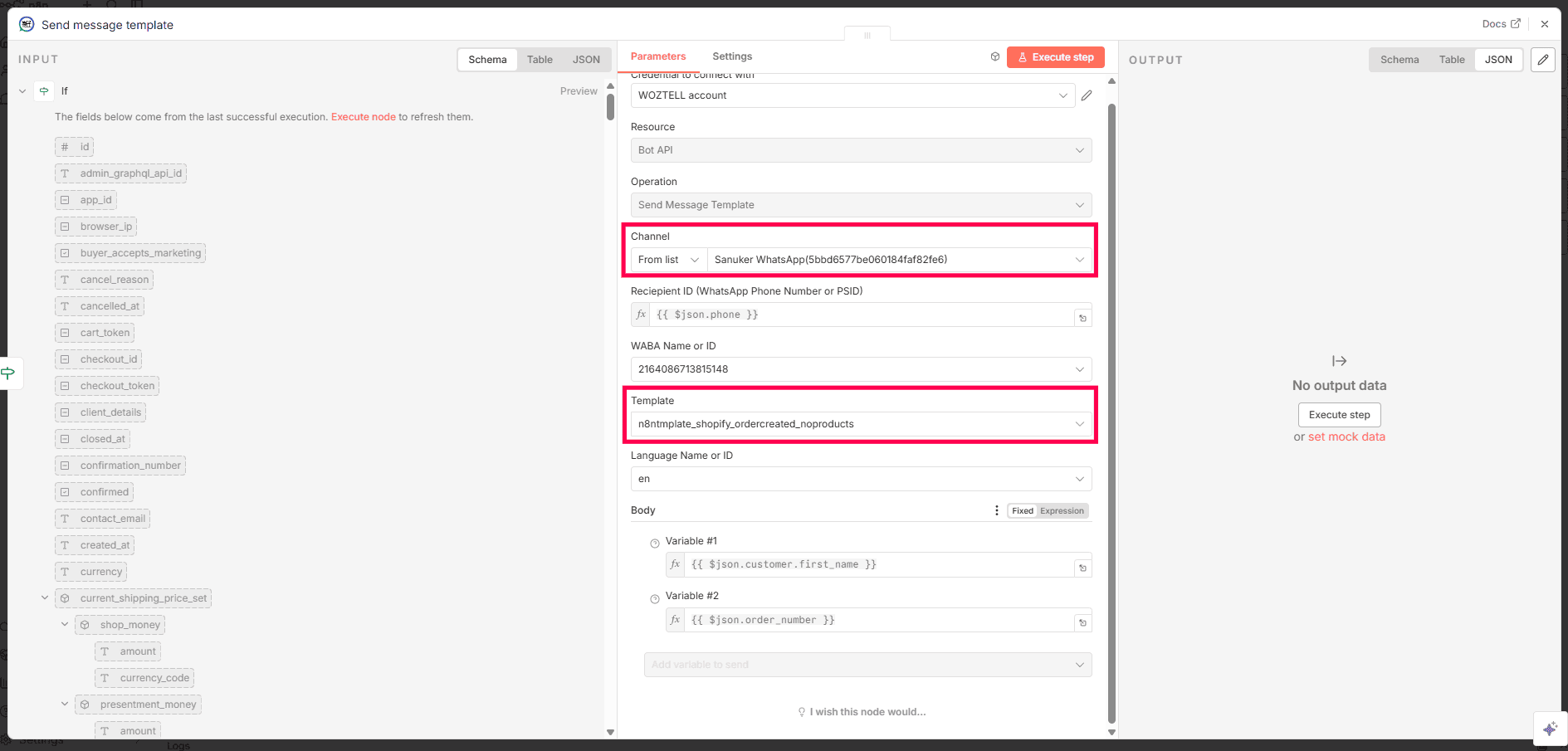Set Body mode to Fixed
The image size is (1568, 751).
(1022, 511)
